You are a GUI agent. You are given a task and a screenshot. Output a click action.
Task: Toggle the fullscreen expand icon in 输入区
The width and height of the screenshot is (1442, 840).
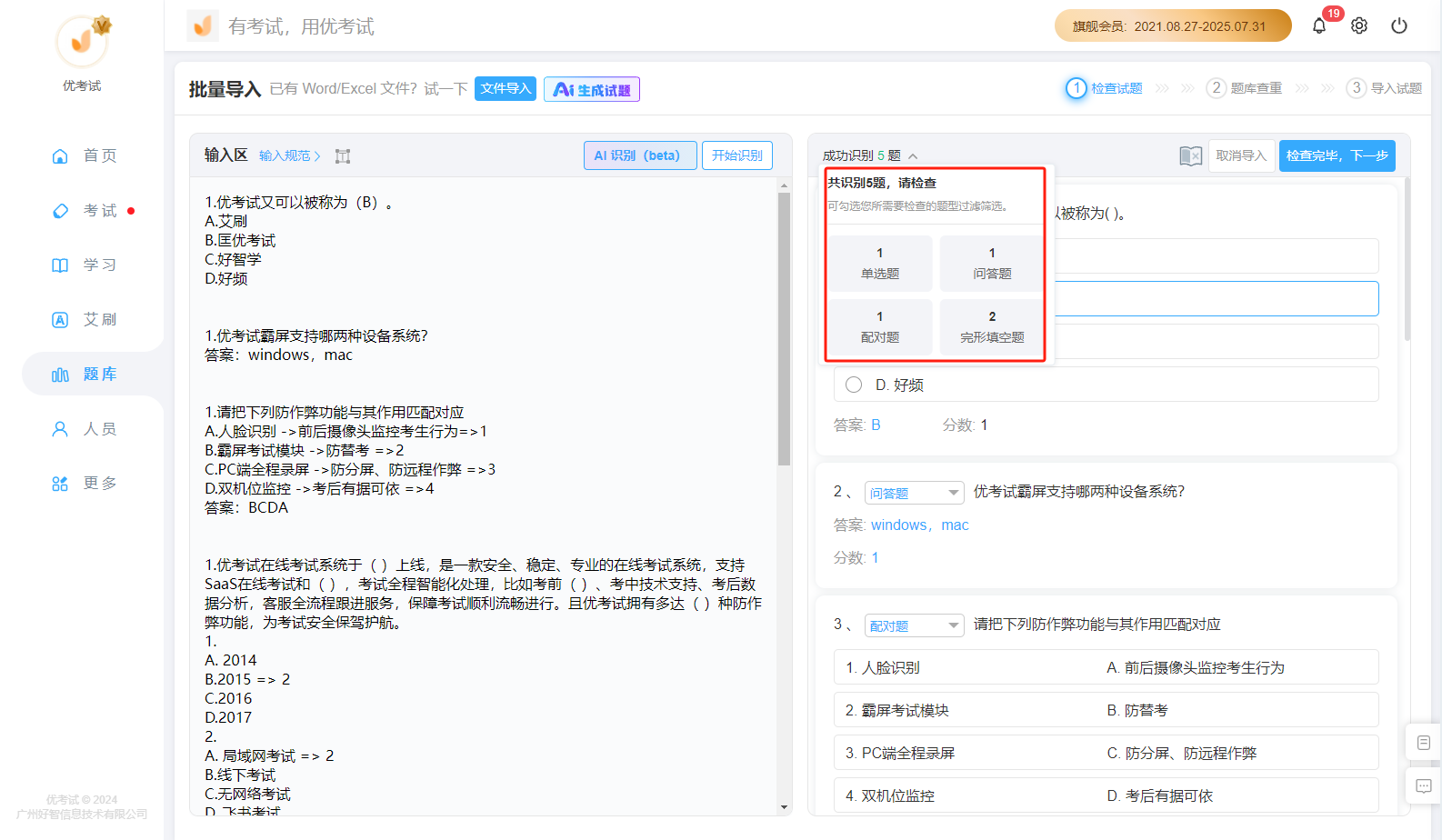tap(343, 156)
